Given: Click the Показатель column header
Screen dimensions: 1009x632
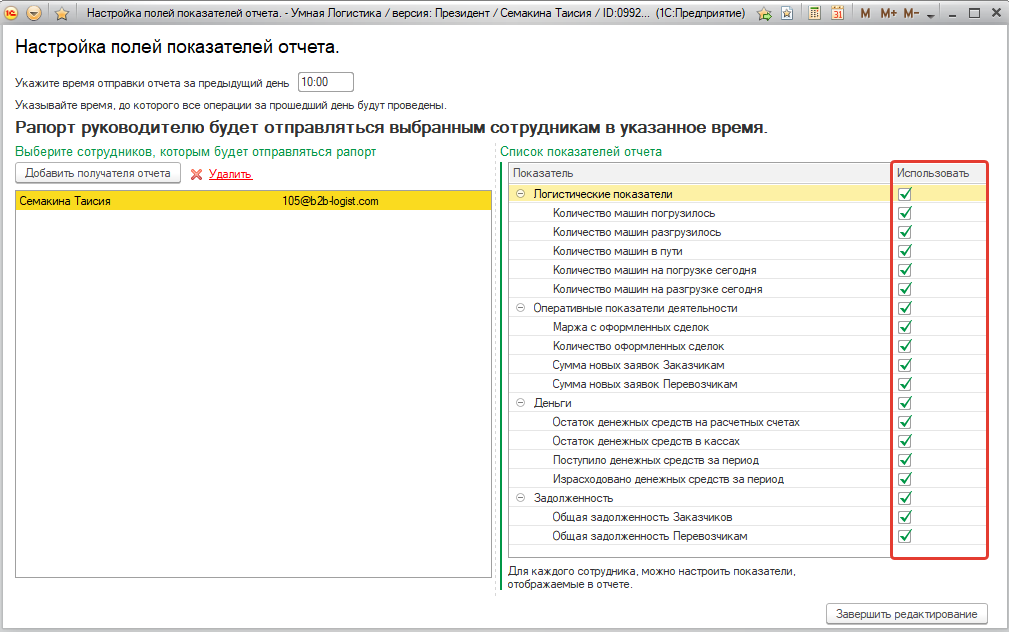Looking at the screenshot, I should point(700,173).
